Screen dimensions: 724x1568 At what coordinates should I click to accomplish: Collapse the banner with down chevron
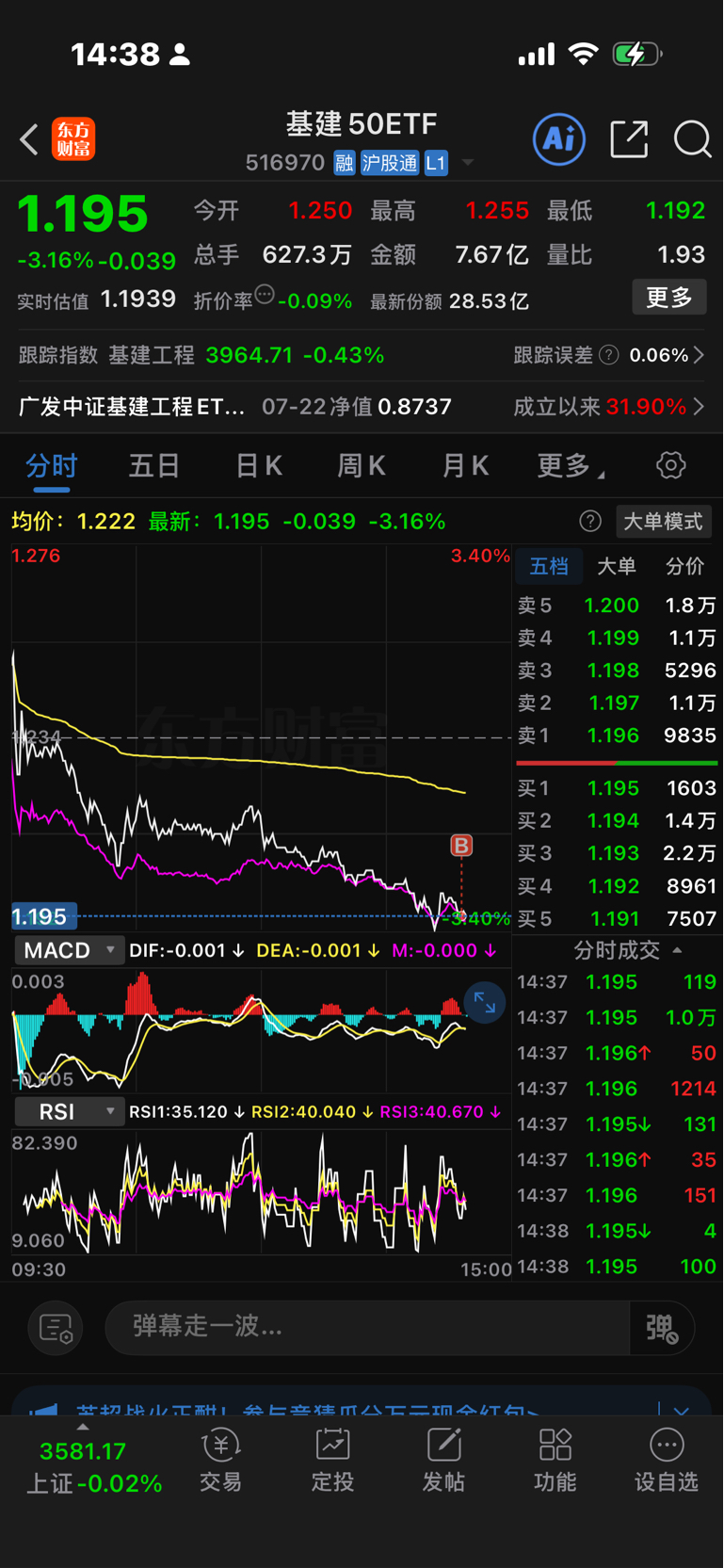click(x=682, y=1411)
